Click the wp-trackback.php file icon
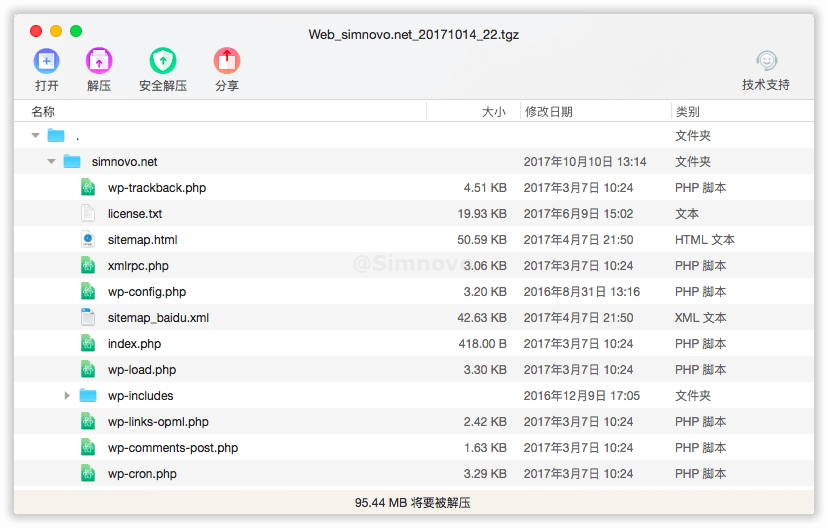Screen dimensions: 828x528 pyautogui.click(x=88, y=187)
